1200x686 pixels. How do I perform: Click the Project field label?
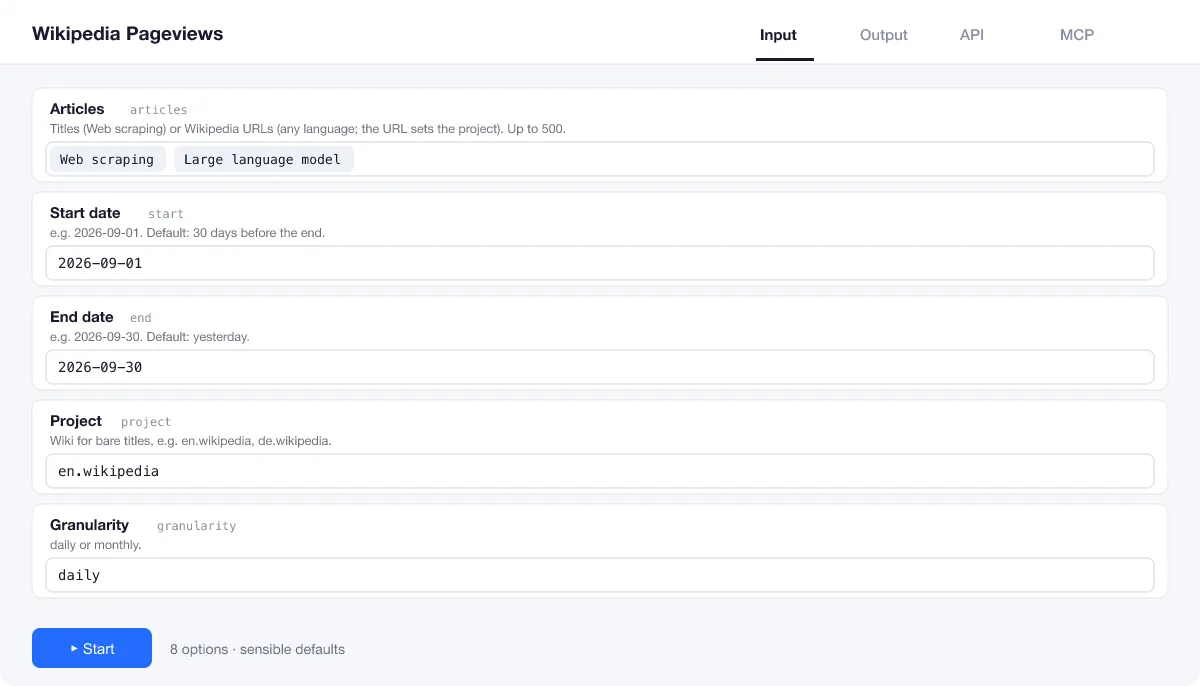point(76,421)
